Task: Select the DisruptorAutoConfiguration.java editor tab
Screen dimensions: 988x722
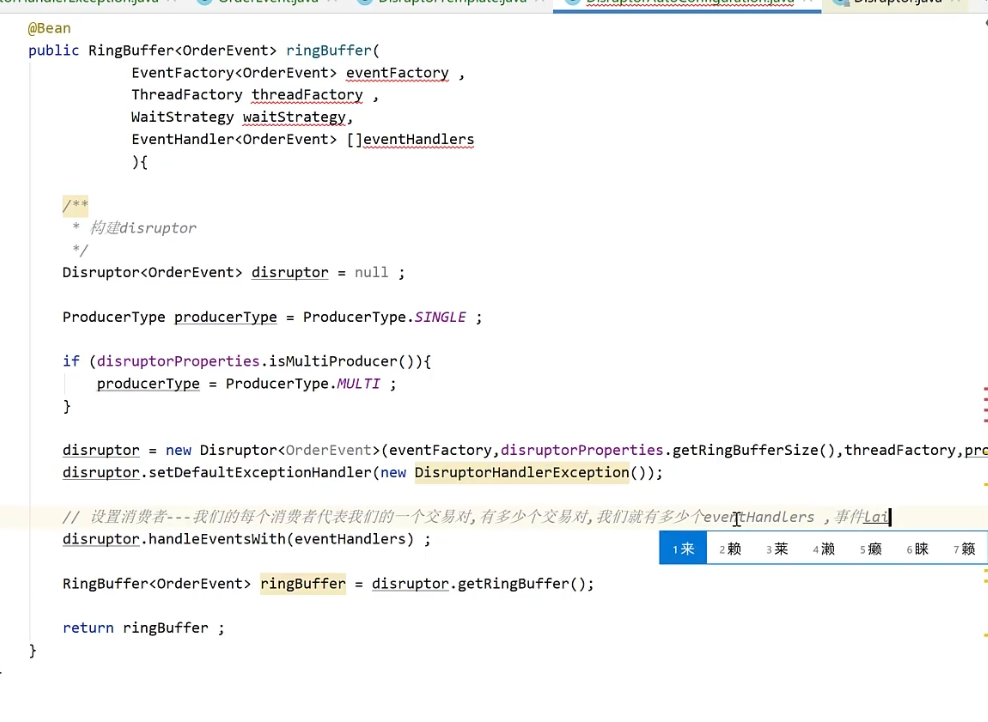Action: (x=688, y=3)
